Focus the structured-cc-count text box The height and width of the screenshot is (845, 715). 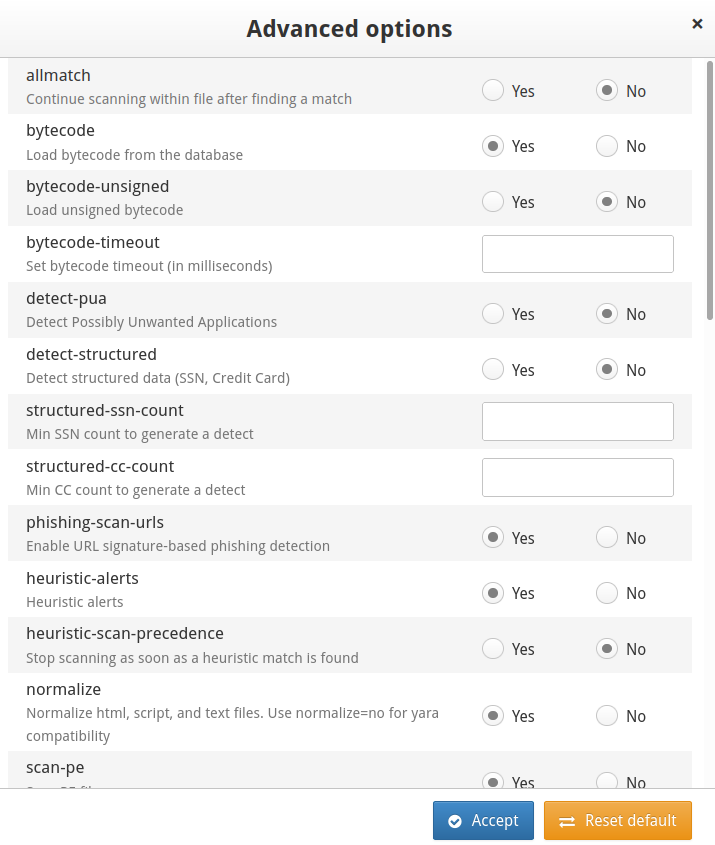[577, 478]
